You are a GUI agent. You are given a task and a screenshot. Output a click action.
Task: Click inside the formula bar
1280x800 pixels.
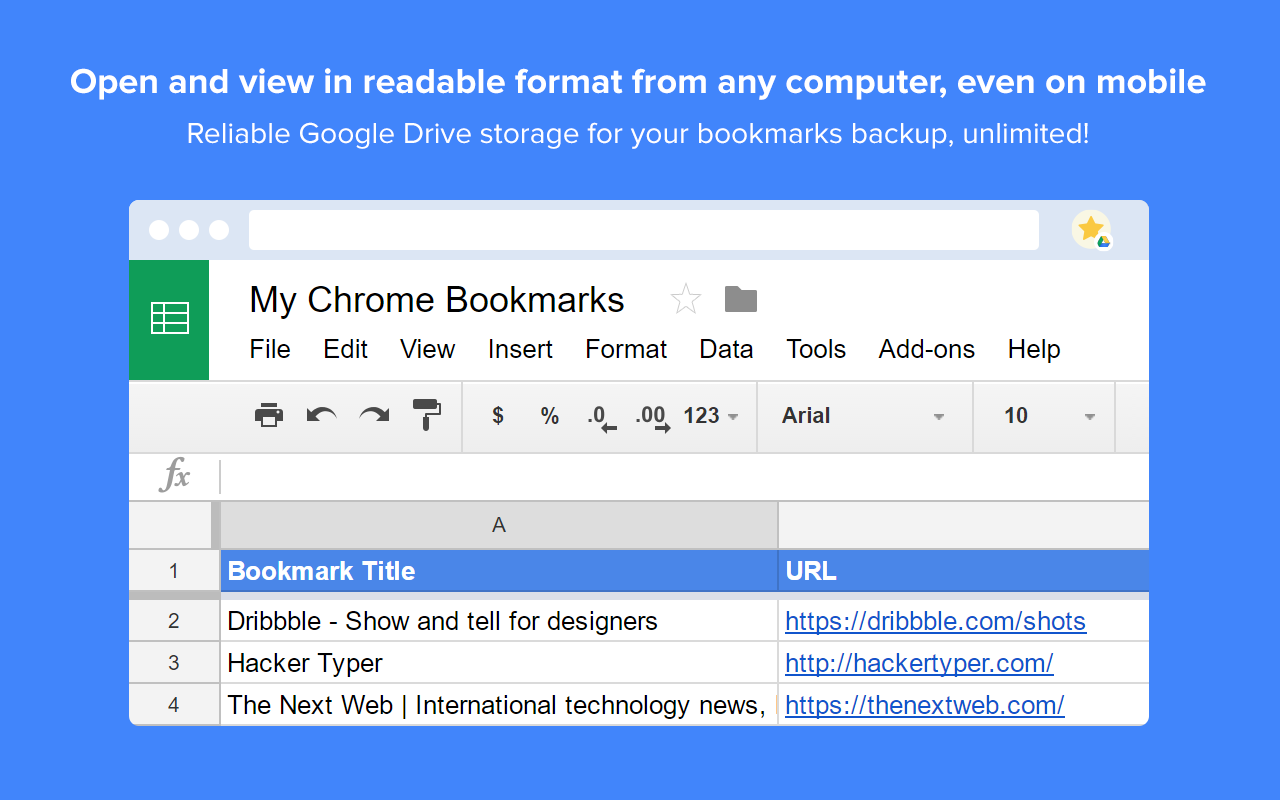click(600, 477)
